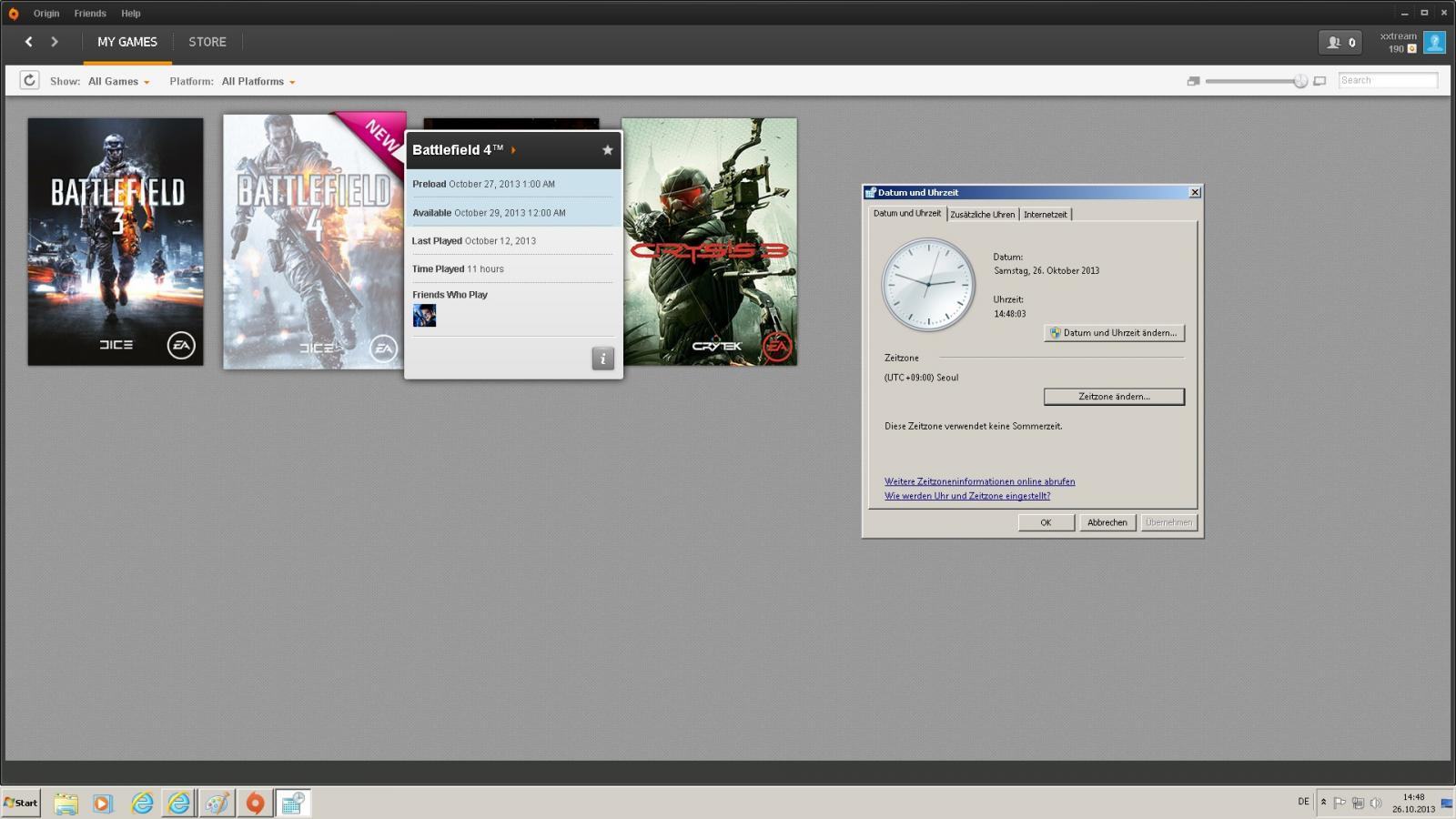1456x819 pixels.
Task: Switch to Zusätzliche Uhren tab
Action: pyautogui.click(x=983, y=215)
